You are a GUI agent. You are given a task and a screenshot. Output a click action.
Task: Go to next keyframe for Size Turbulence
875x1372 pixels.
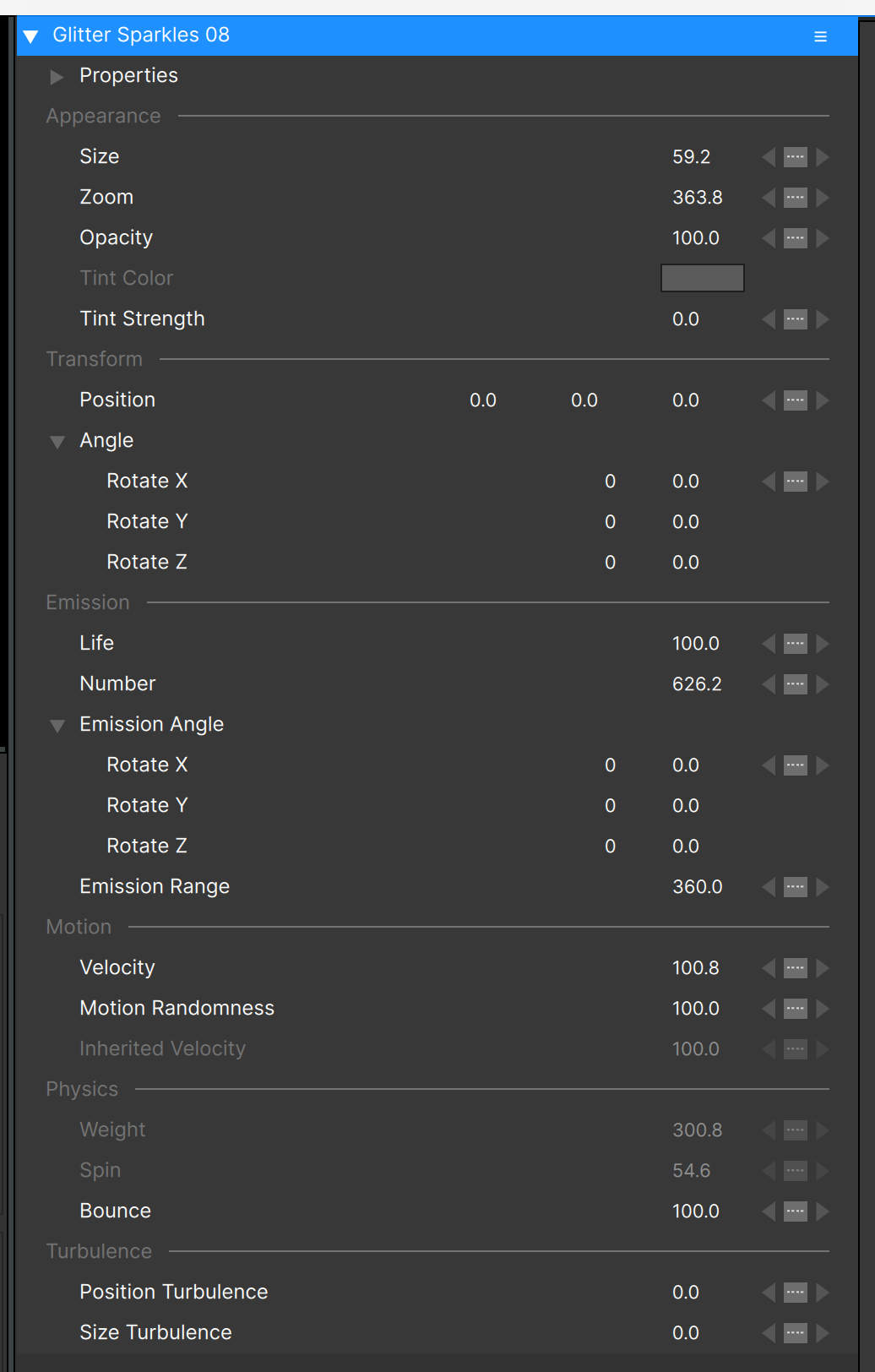[x=823, y=1333]
